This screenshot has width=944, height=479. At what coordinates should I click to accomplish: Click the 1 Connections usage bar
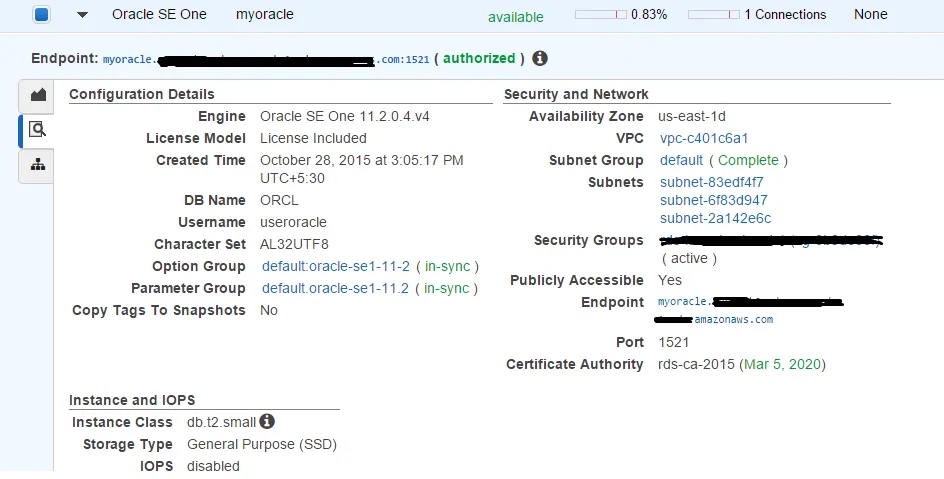714,14
